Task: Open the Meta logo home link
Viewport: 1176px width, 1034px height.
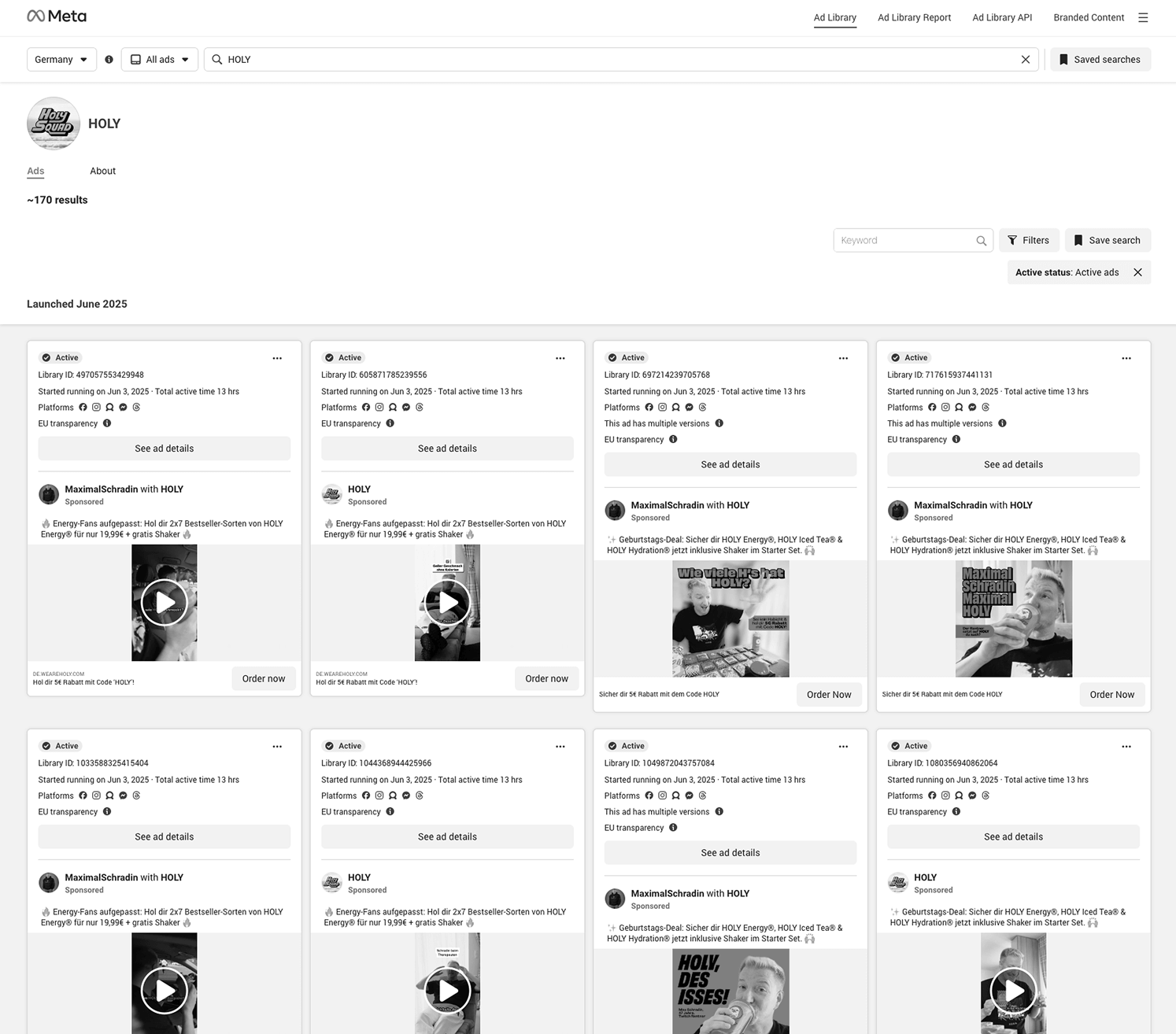Action: pos(57,16)
